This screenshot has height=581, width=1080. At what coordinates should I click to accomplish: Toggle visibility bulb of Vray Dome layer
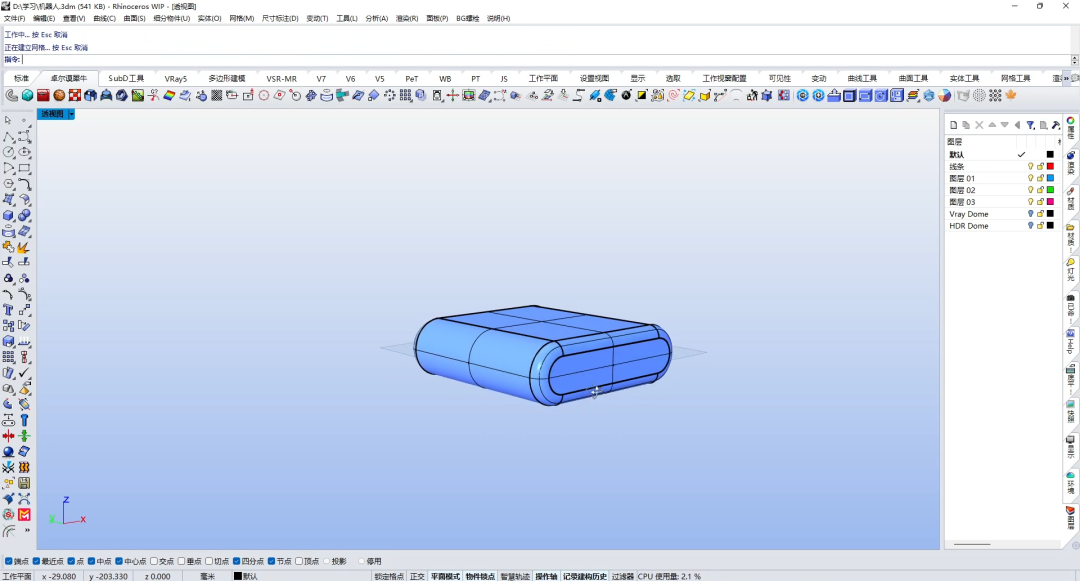tap(1030, 214)
